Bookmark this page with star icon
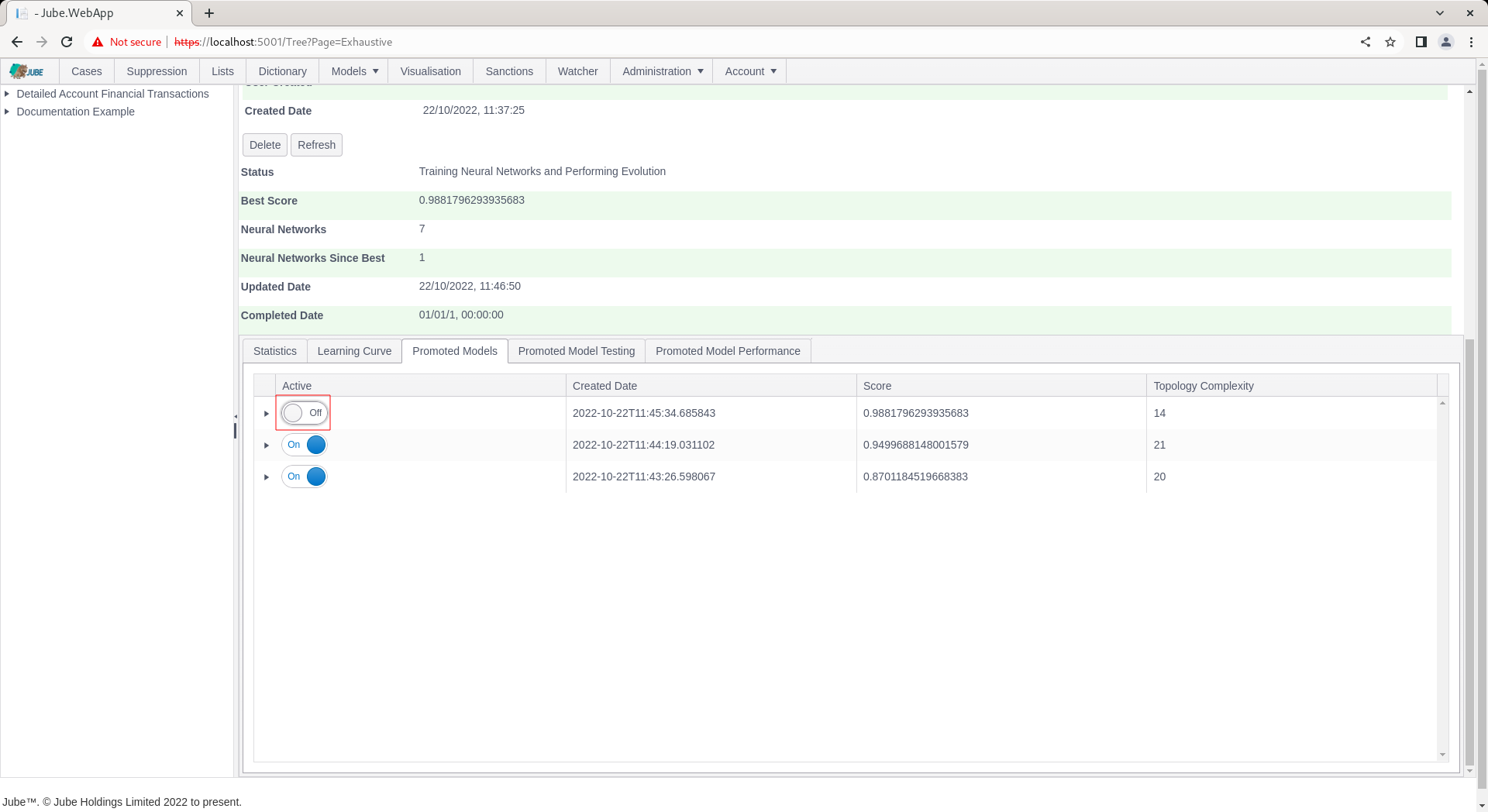 click(x=1390, y=42)
